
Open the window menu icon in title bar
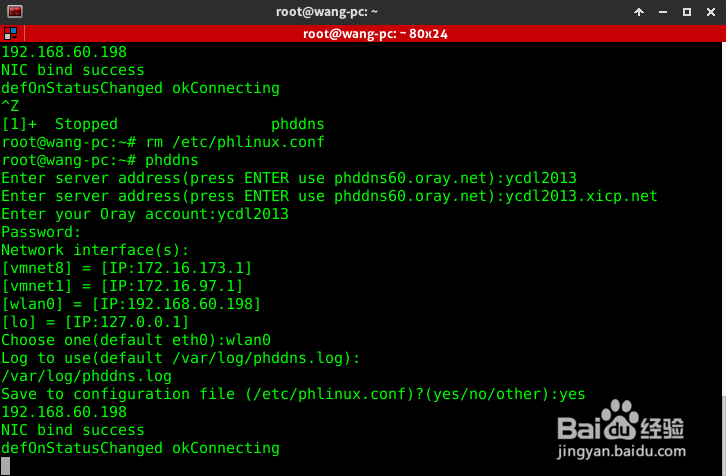10,12
